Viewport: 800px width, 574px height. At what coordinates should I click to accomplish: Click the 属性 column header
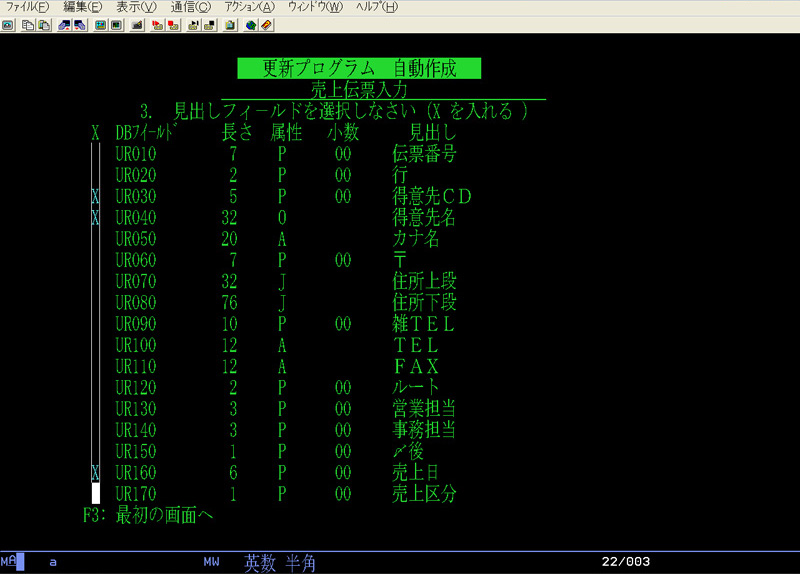(286, 133)
